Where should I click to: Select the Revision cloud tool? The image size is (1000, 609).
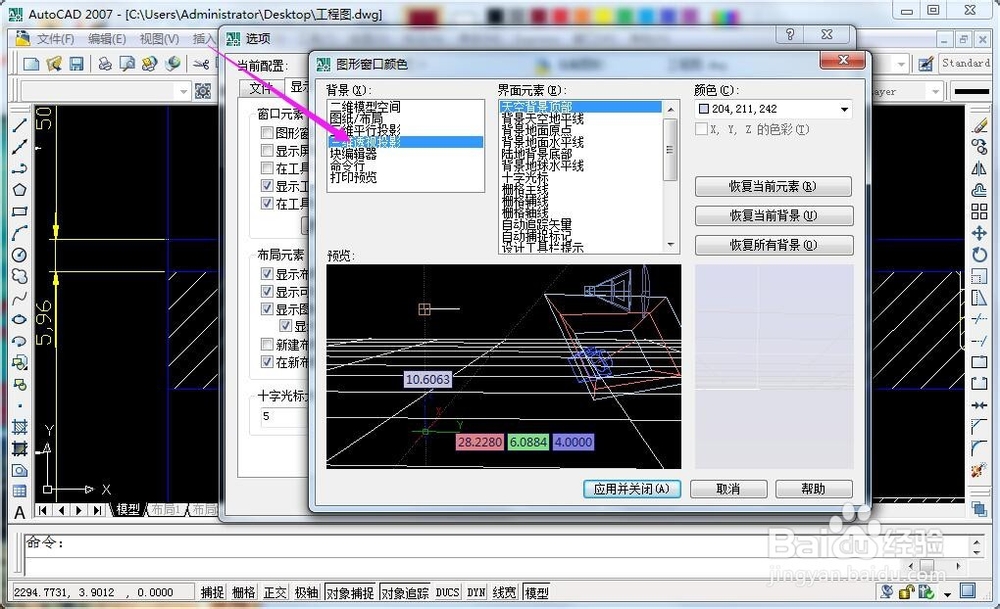[x=19, y=276]
